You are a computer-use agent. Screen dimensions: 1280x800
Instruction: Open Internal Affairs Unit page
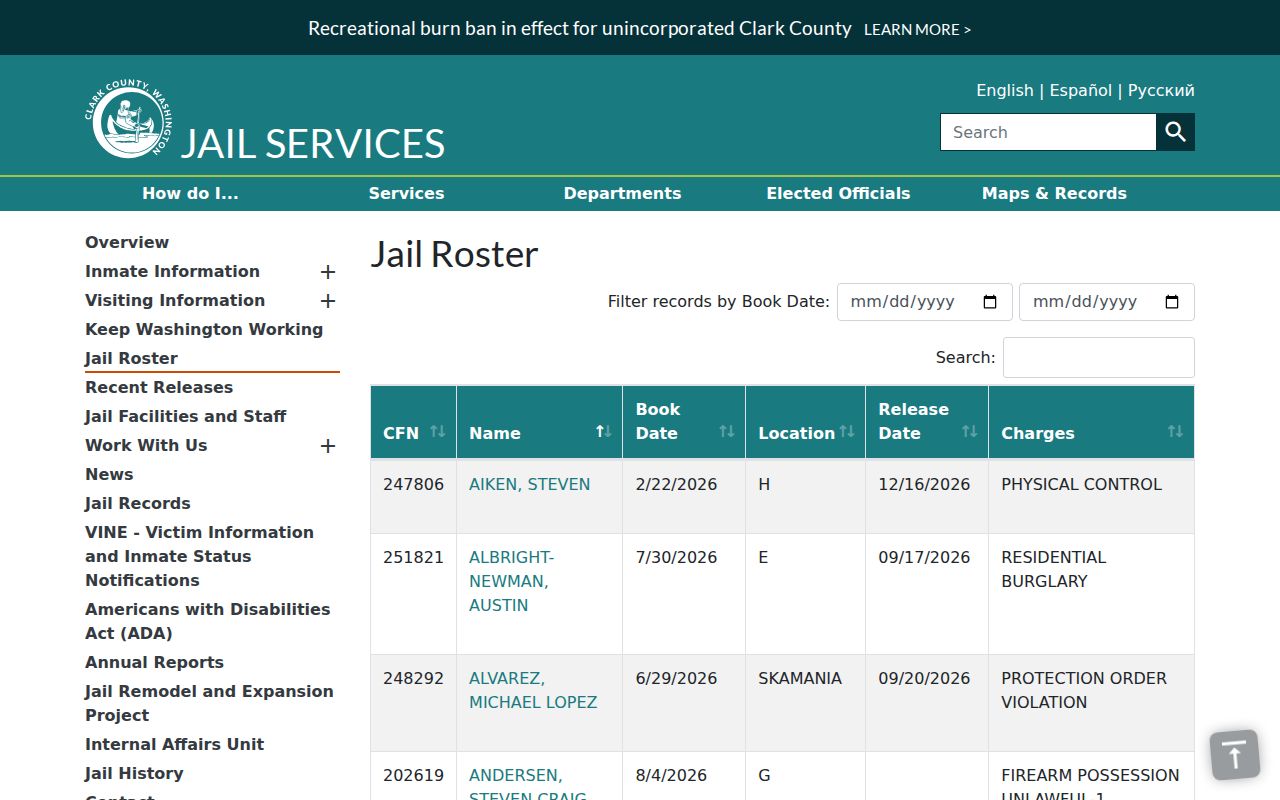174,744
